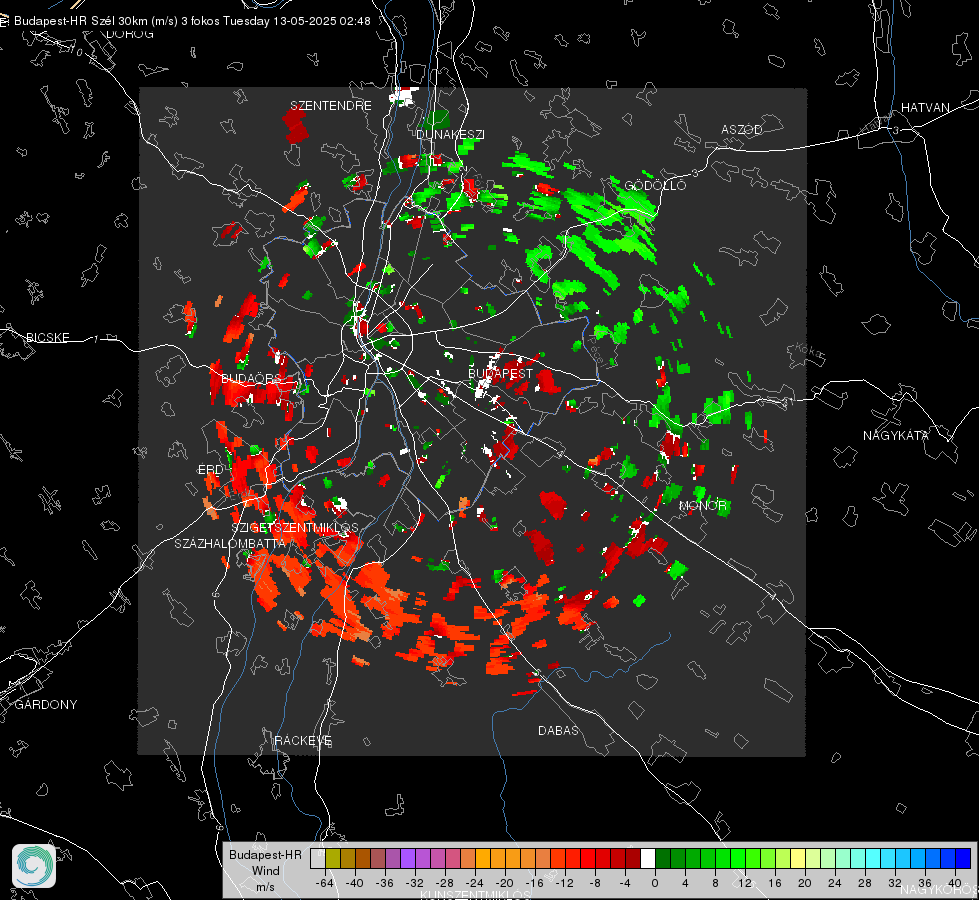Click the ÉRD city label
979x900 pixels.
pos(210,469)
